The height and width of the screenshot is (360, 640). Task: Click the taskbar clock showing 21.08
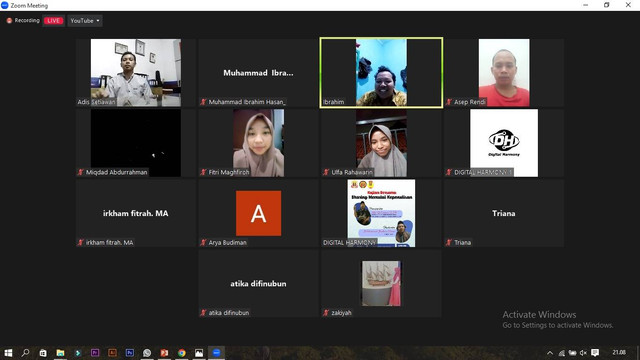(x=619, y=352)
